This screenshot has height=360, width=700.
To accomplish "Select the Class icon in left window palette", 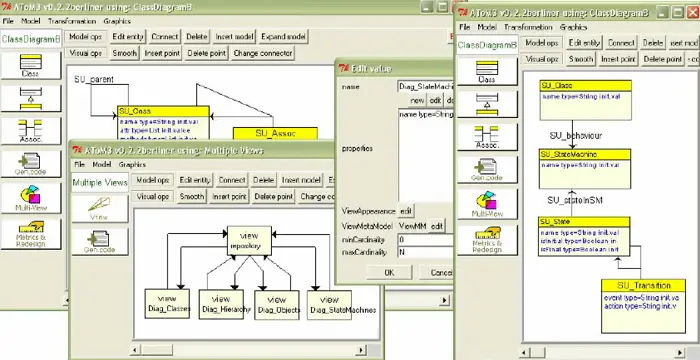I will (x=30, y=65).
